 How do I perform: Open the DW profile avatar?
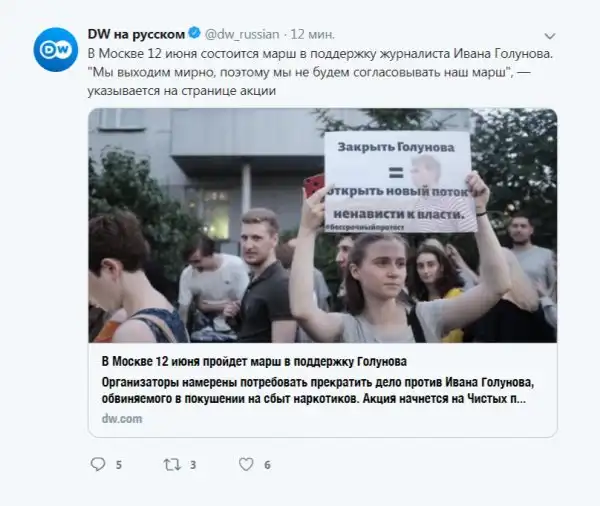point(56,49)
